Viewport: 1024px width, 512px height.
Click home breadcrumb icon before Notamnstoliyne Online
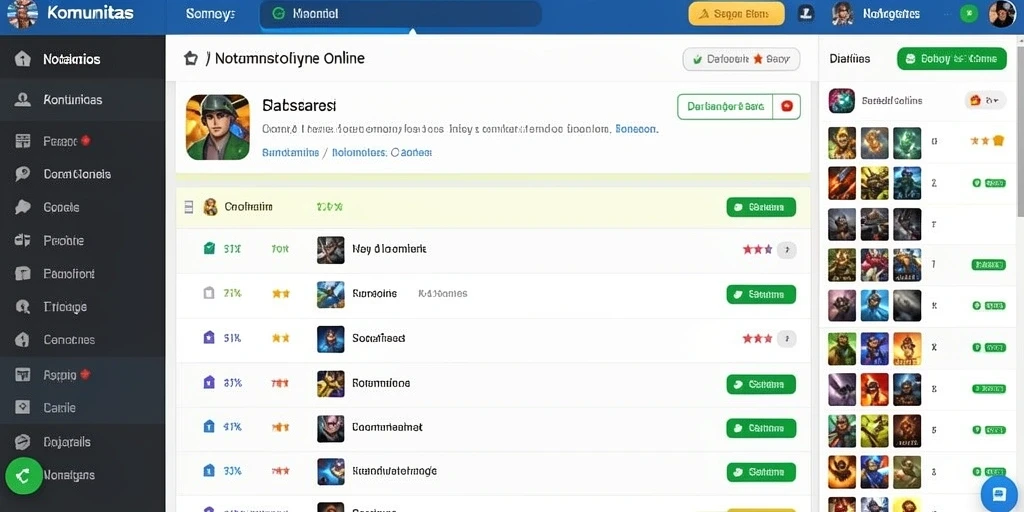(191, 58)
